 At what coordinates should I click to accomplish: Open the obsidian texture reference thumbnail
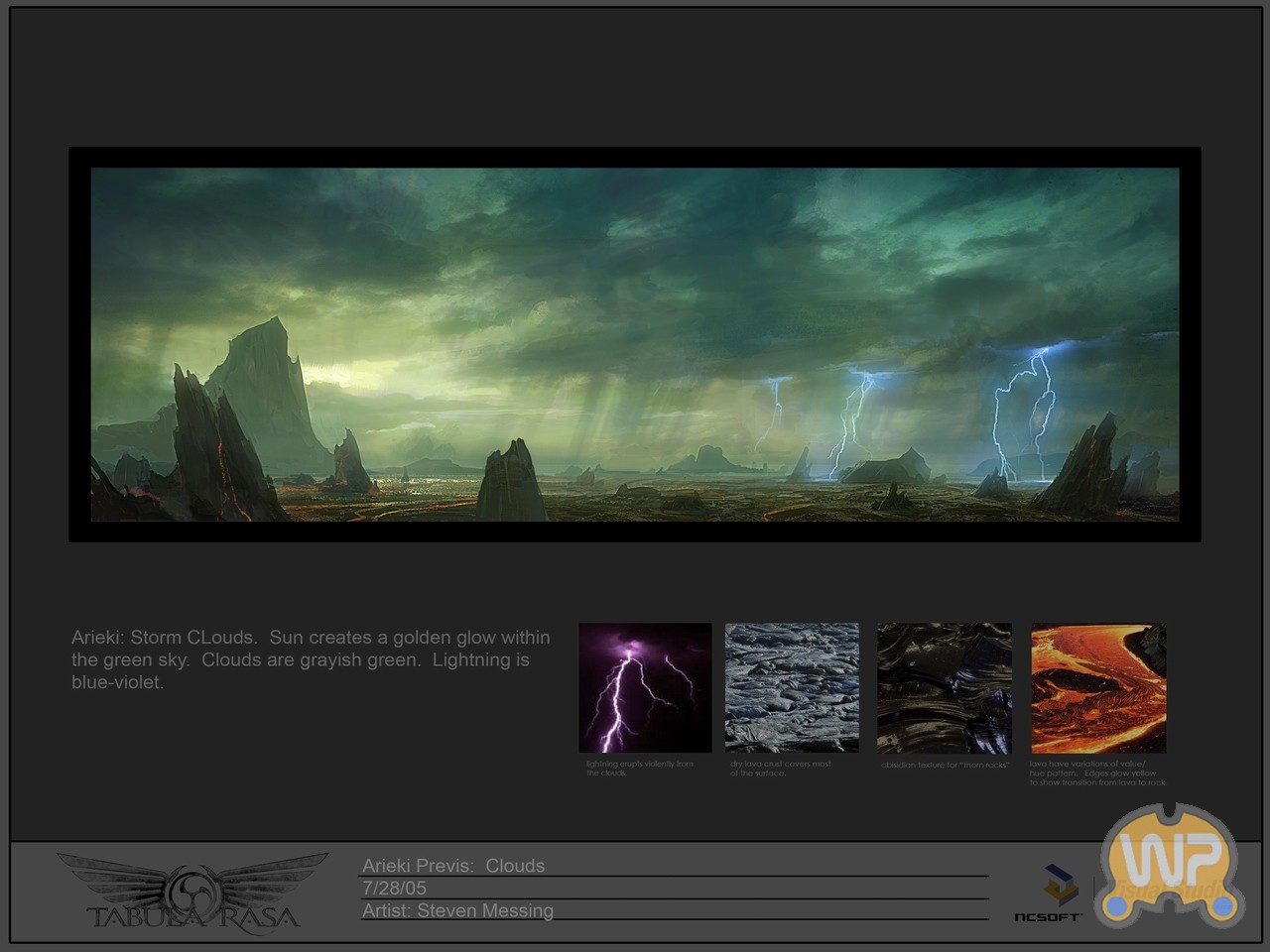click(944, 687)
